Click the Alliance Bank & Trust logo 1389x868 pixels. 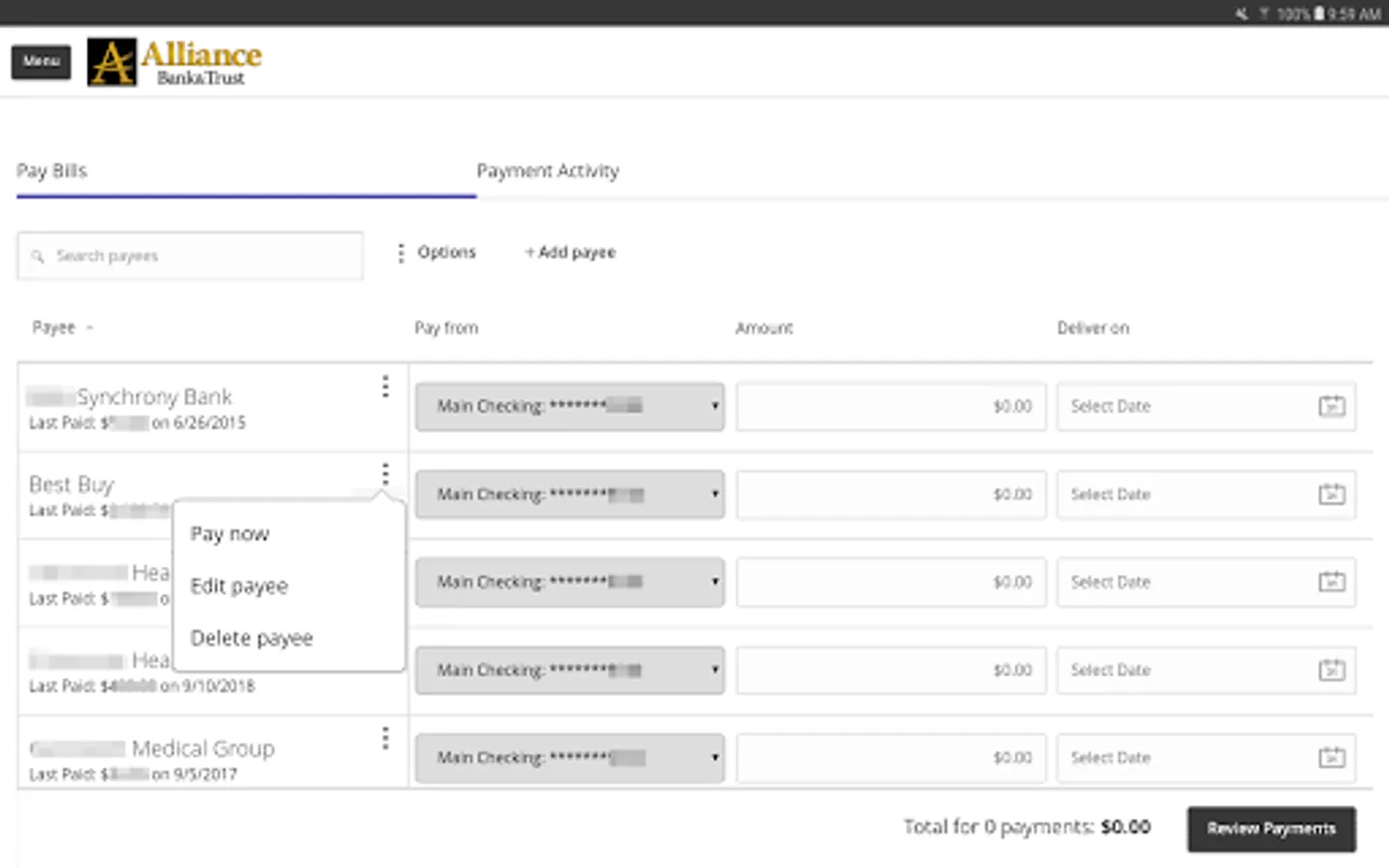click(176, 63)
